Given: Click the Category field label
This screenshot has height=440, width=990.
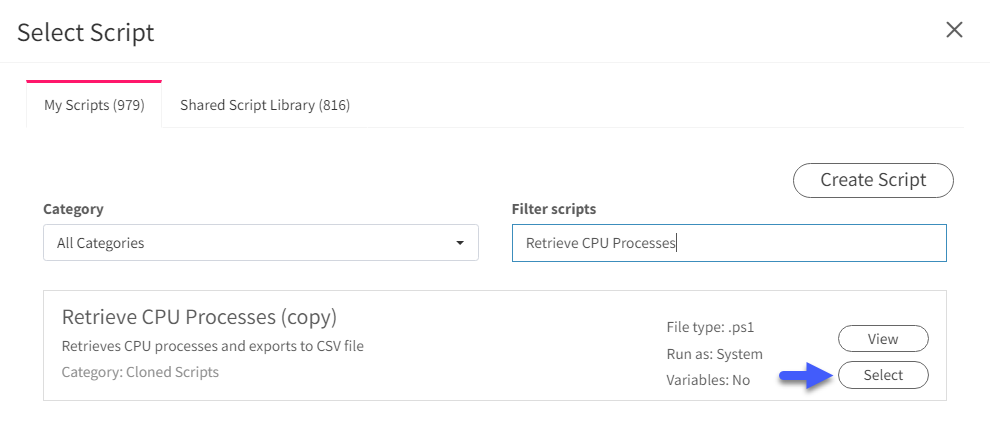Looking at the screenshot, I should [x=73, y=209].
